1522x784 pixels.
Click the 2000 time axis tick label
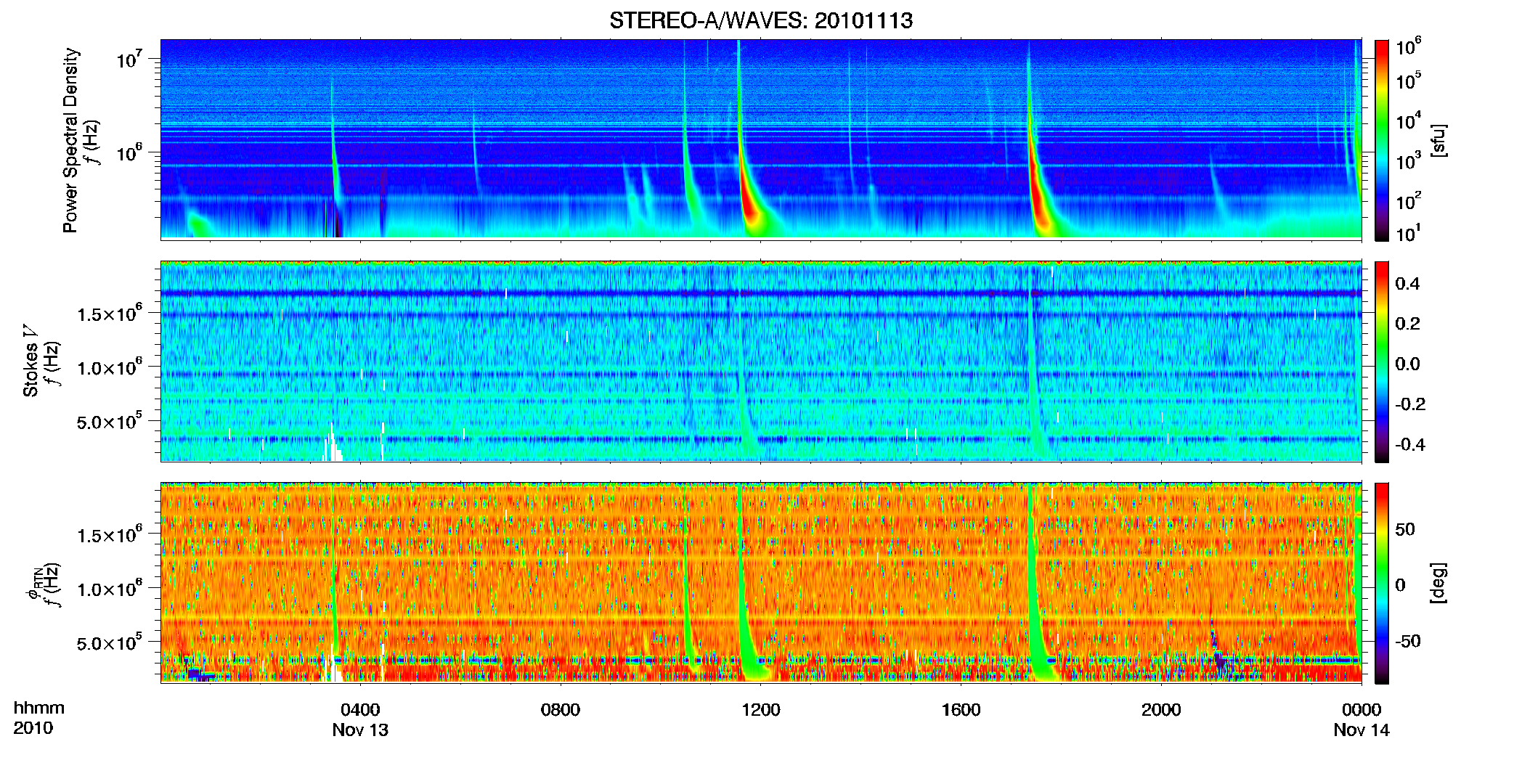tap(1161, 710)
